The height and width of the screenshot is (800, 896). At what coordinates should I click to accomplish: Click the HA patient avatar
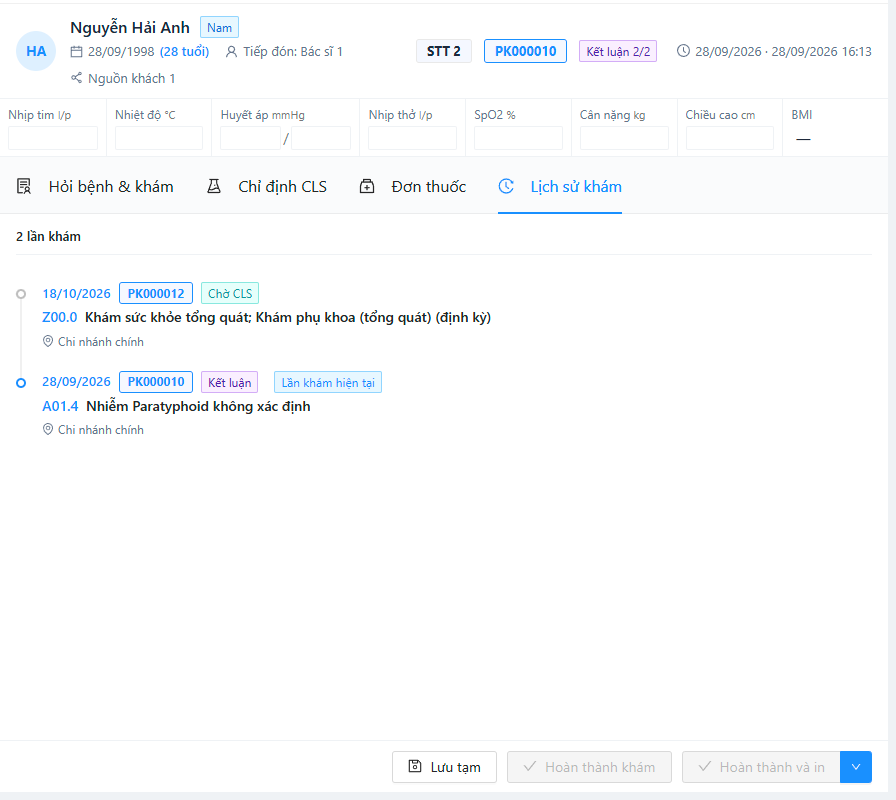click(36, 51)
